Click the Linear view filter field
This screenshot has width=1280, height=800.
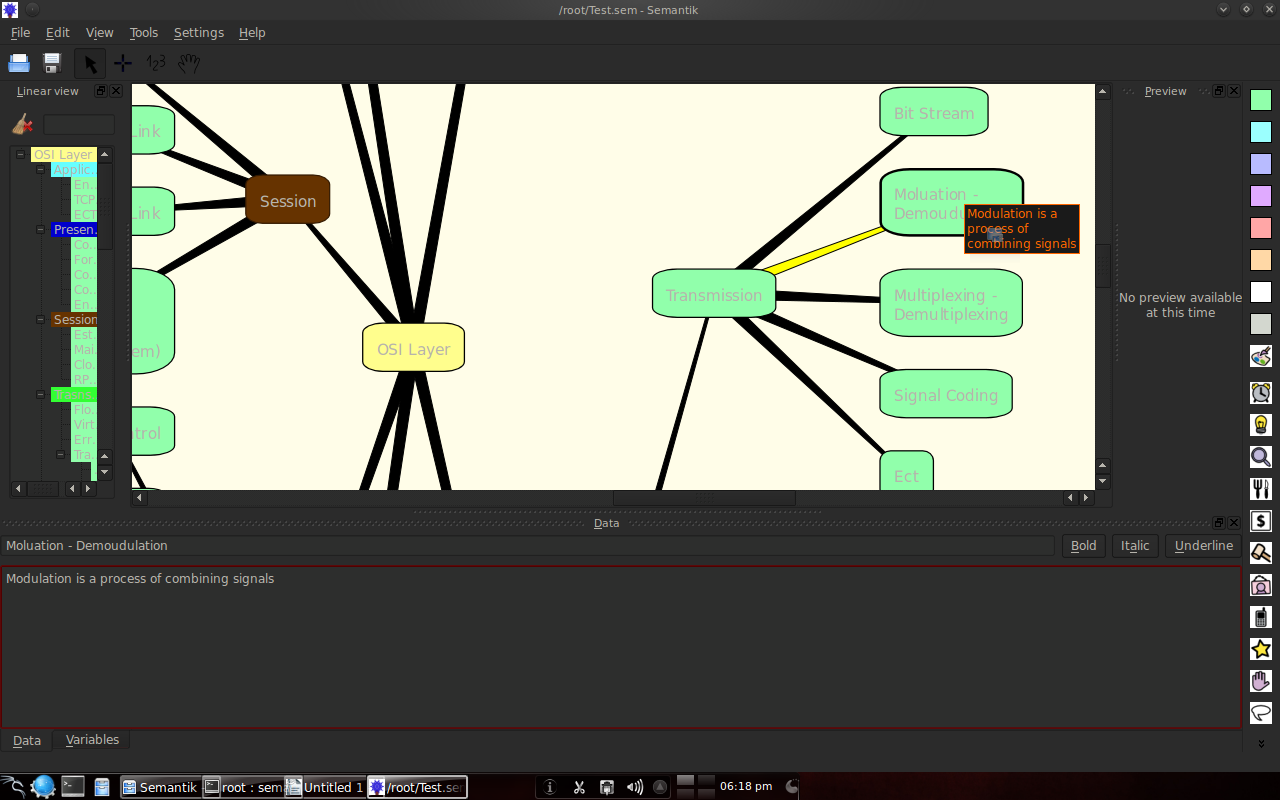[x=79, y=125]
